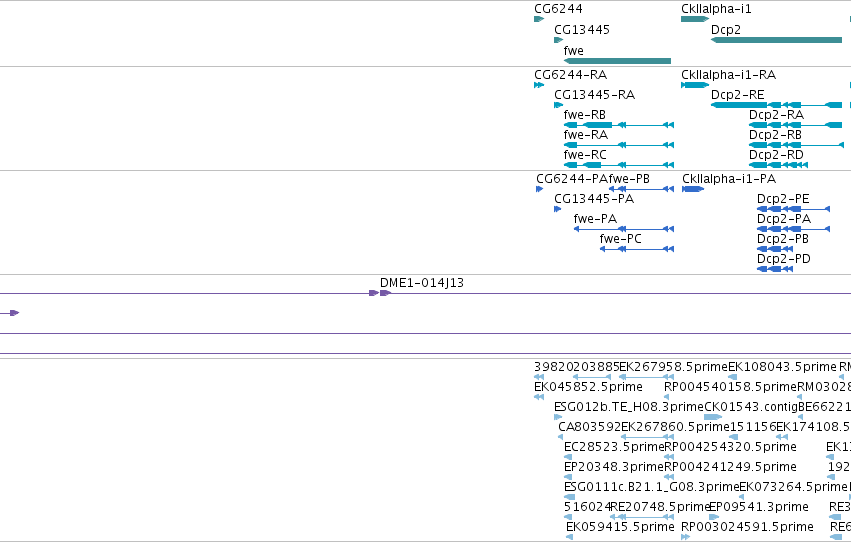Click the 'Dcp2-PD' label text
Image resolution: width=851 pixels, height=542 pixels.
coord(784,259)
